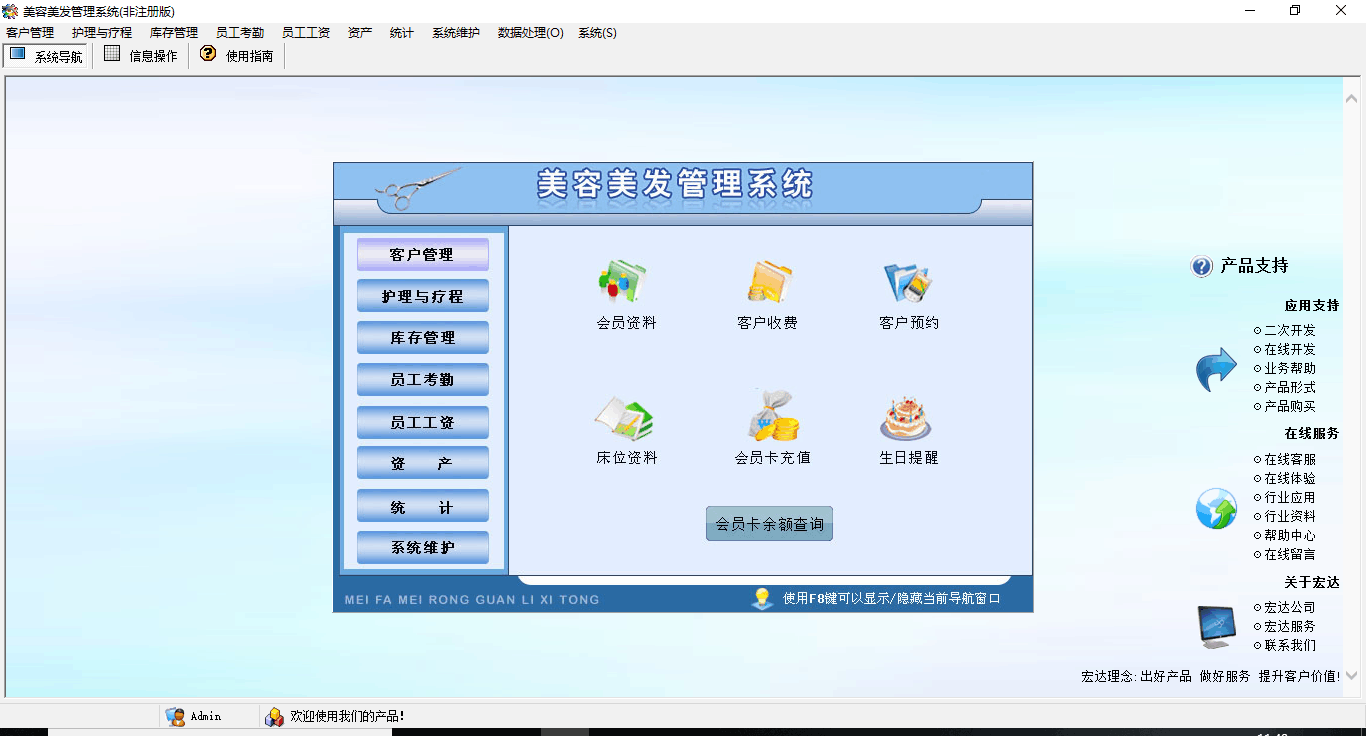Select 资产 in the navigation sidebar
The width and height of the screenshot is (1366, 736).
(x=423, y=463)
